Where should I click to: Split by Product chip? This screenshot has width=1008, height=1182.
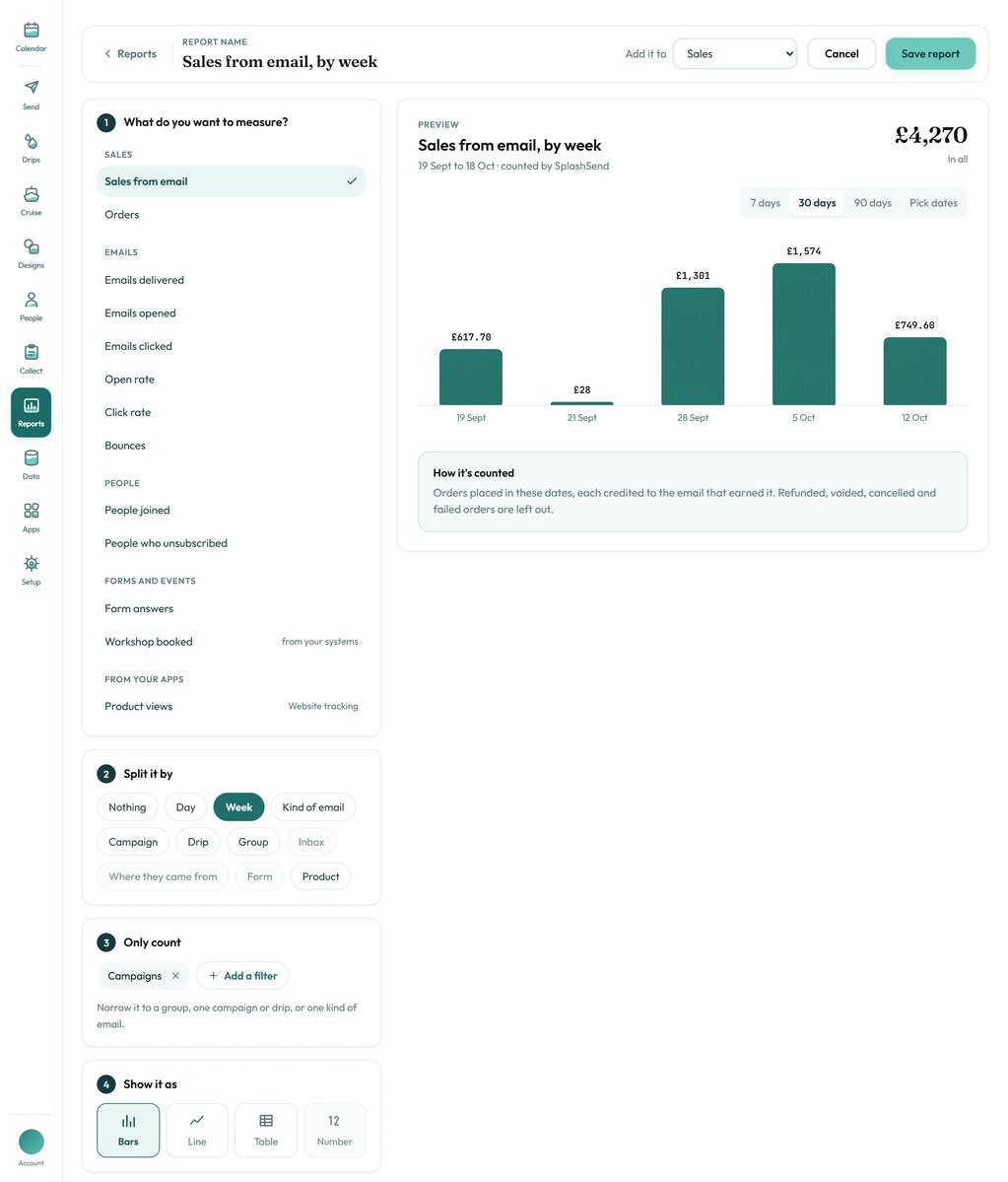[321, 876]
